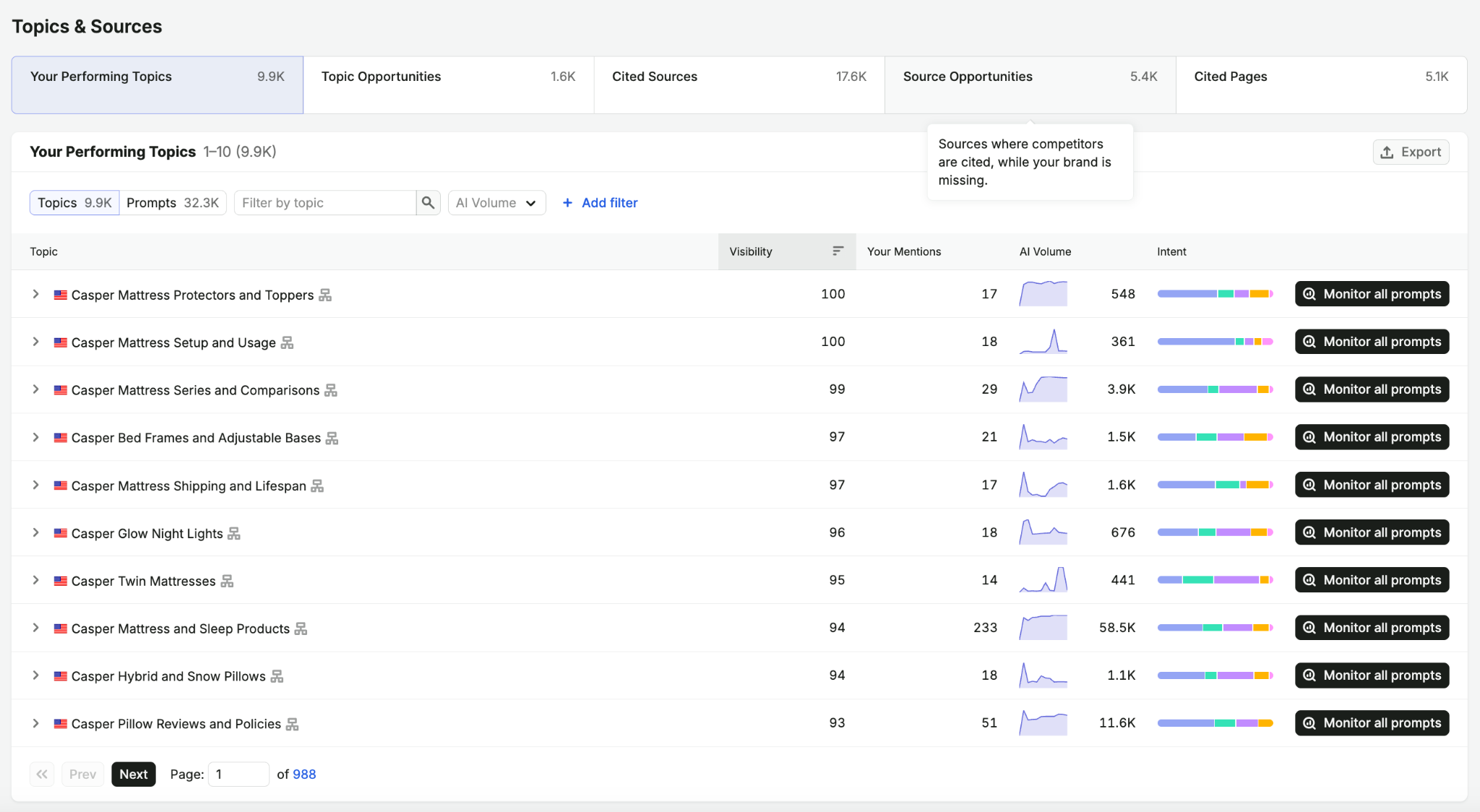Expand Casper Pillow Reviews and Policies row
The height and width of the screenshot is (812, 1480).
click(35, 723)
